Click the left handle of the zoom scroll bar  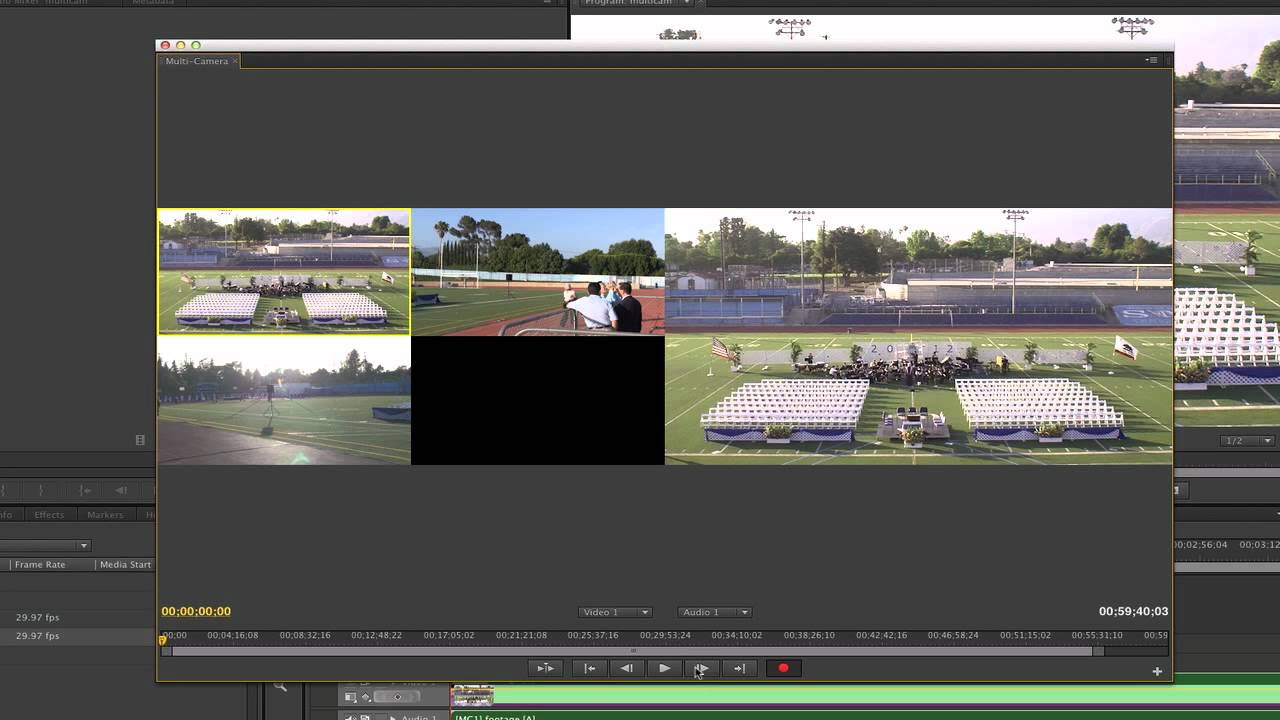pyautogui.click(x=166, y=651)
